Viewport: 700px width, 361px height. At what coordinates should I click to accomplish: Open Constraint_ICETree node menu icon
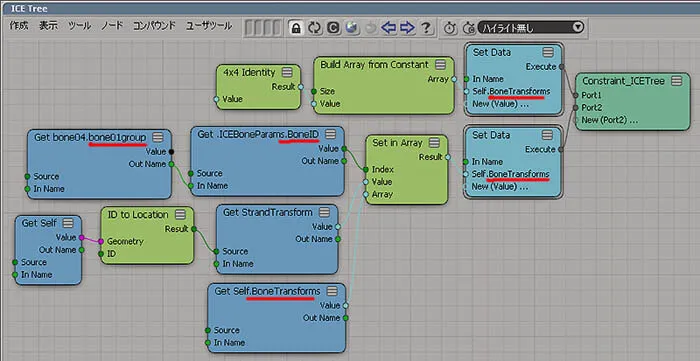(x=677, y=81)
